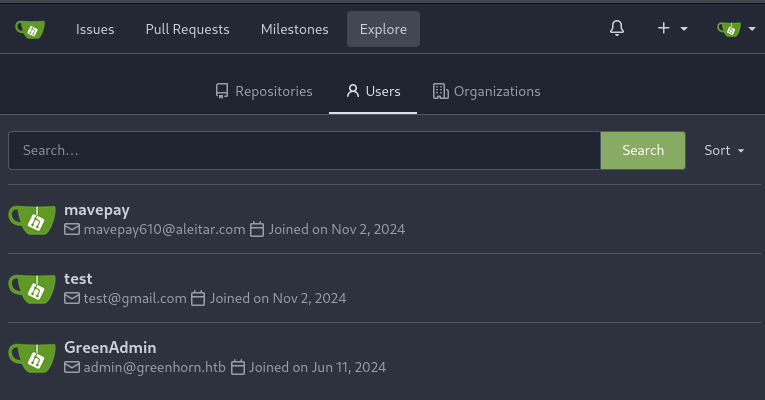Click GreenAdmin's avatar image
The image size is (765, 400).
[31, 357]
